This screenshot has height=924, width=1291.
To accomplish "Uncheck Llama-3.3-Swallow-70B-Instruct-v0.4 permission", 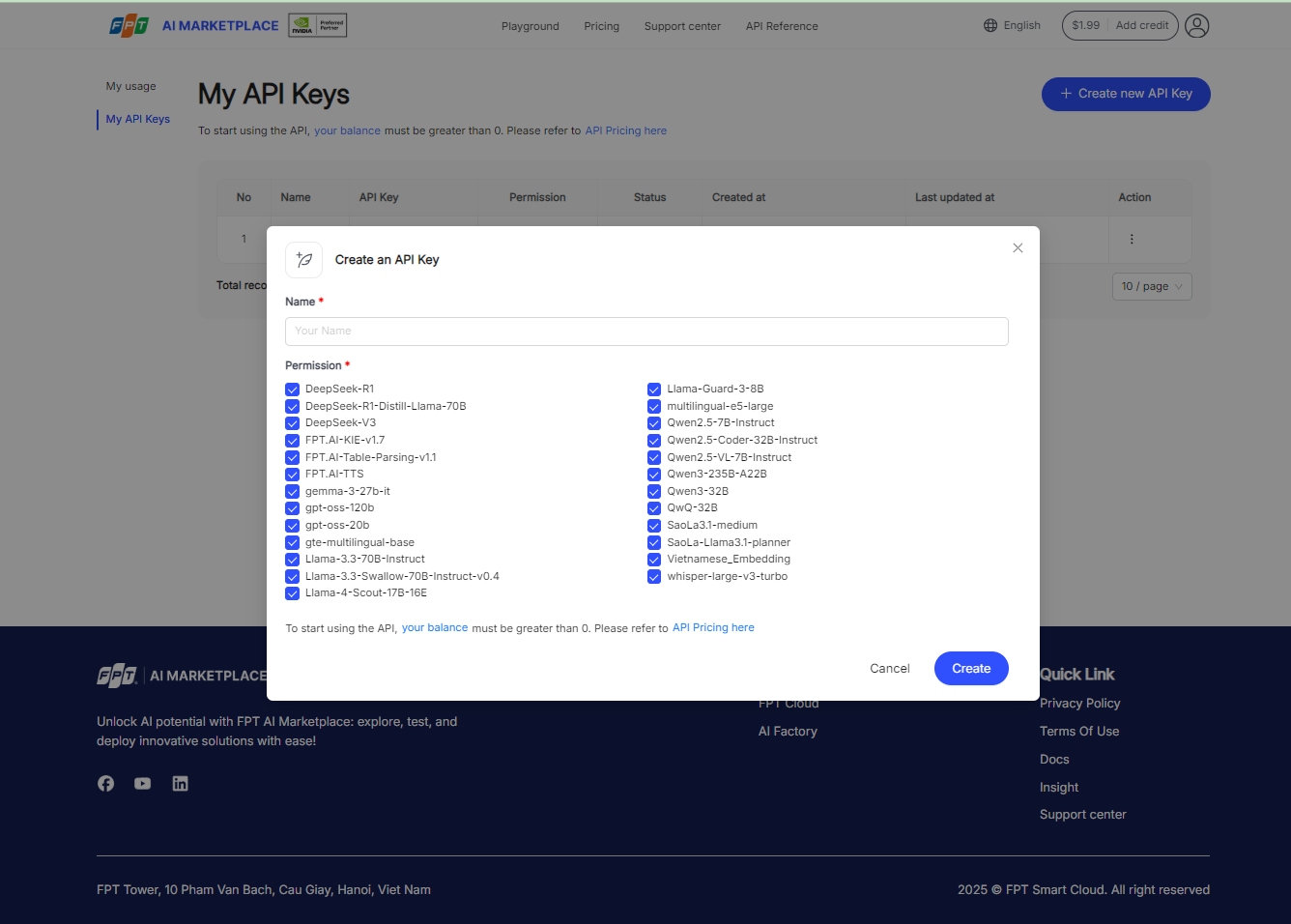I will pyautogui.click(x=292, y=577).
